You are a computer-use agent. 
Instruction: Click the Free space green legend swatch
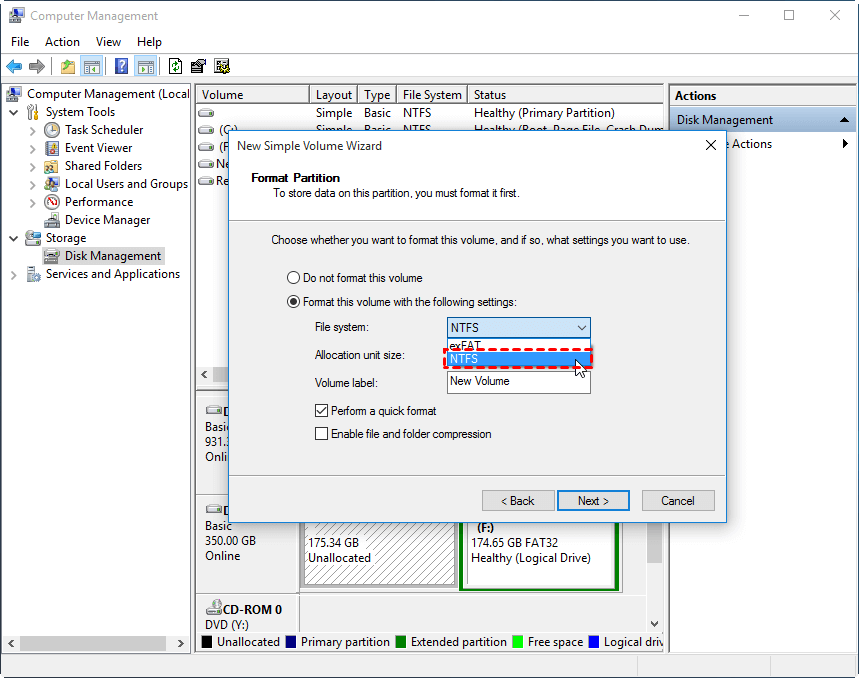tap(517, 641)
